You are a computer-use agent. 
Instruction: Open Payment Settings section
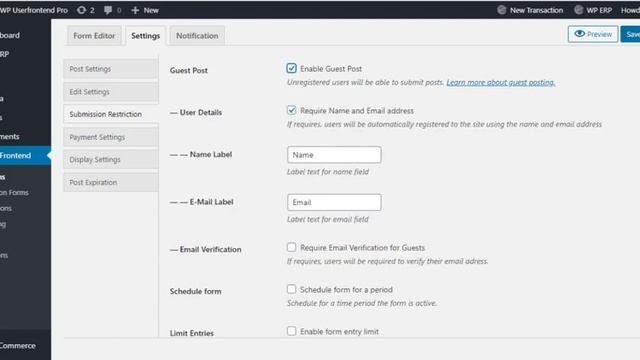111,137
